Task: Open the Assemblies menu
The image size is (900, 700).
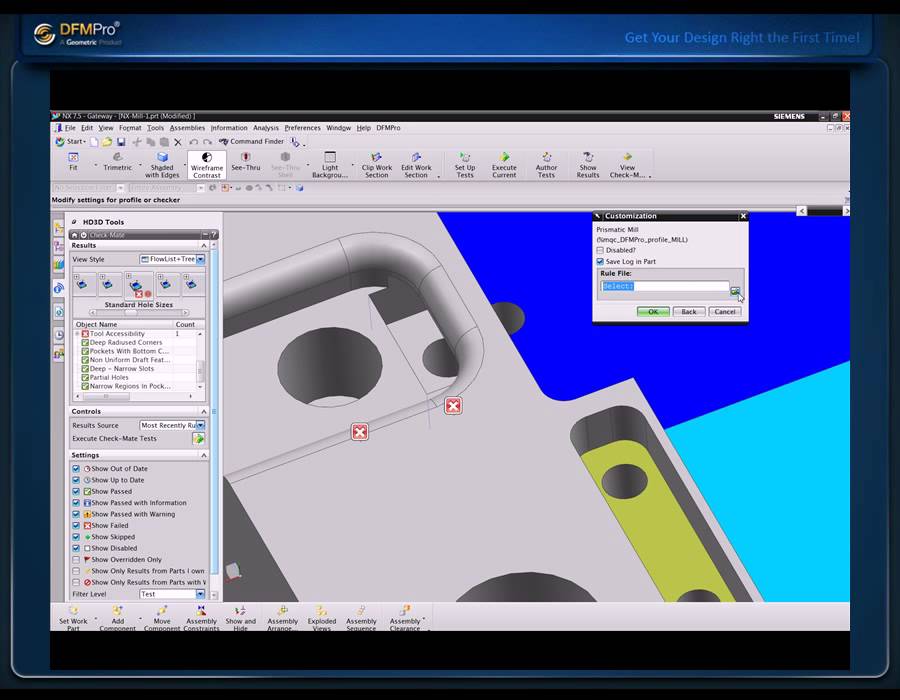Action: (187, 128)
